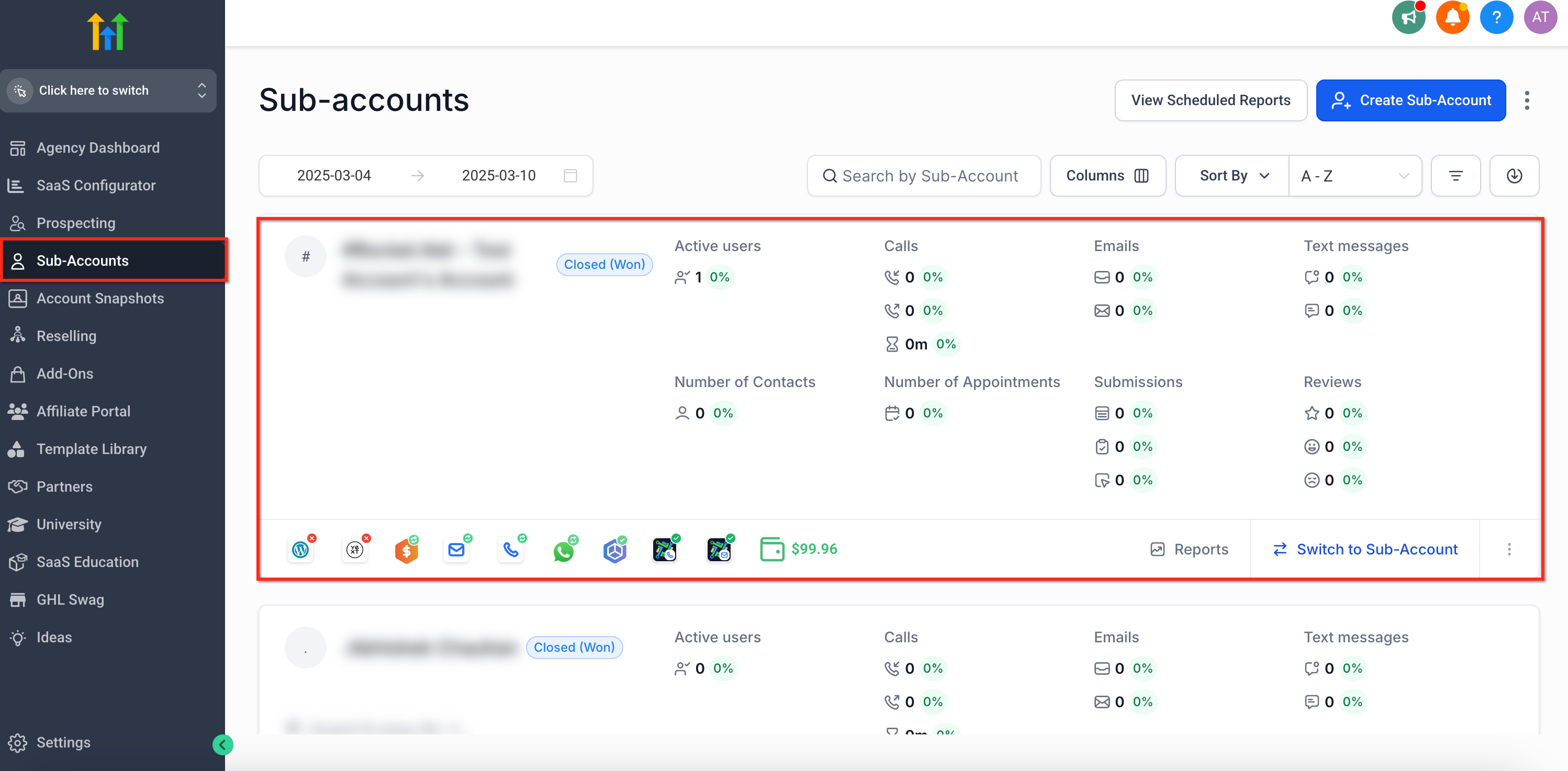The width and height of the screenshot is (1568, 771).
Task: Click the download export icon button
Action: click(x=1514, y=176)
